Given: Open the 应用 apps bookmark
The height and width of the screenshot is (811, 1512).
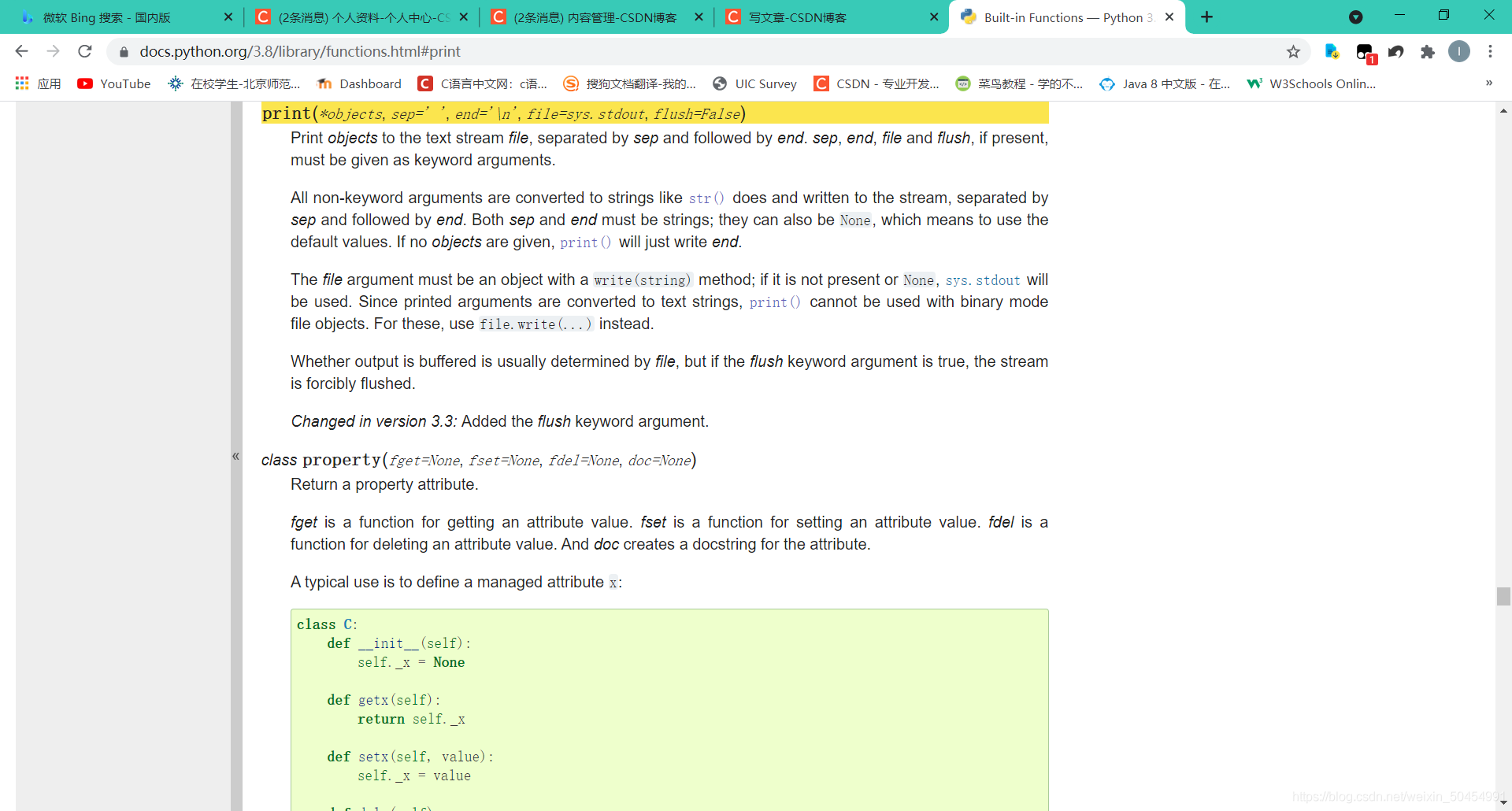Looking at the screenshot, I should click(x=38, y=83).
